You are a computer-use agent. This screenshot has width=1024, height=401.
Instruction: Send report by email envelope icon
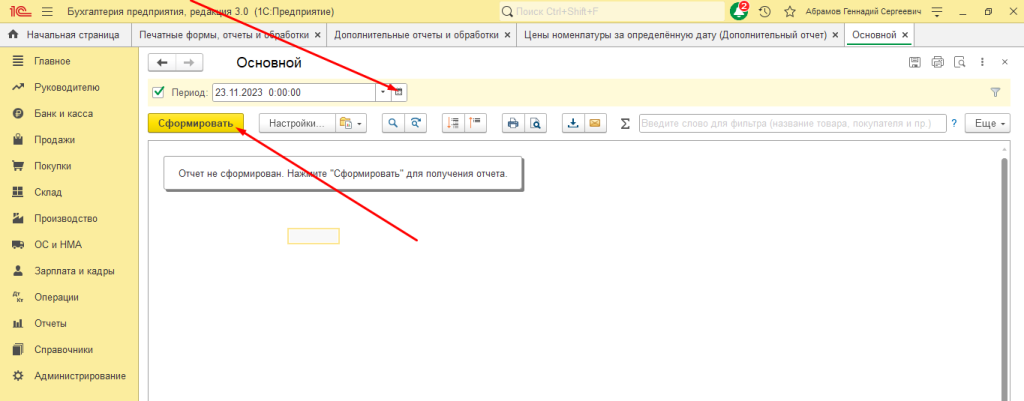click(595, 124)
